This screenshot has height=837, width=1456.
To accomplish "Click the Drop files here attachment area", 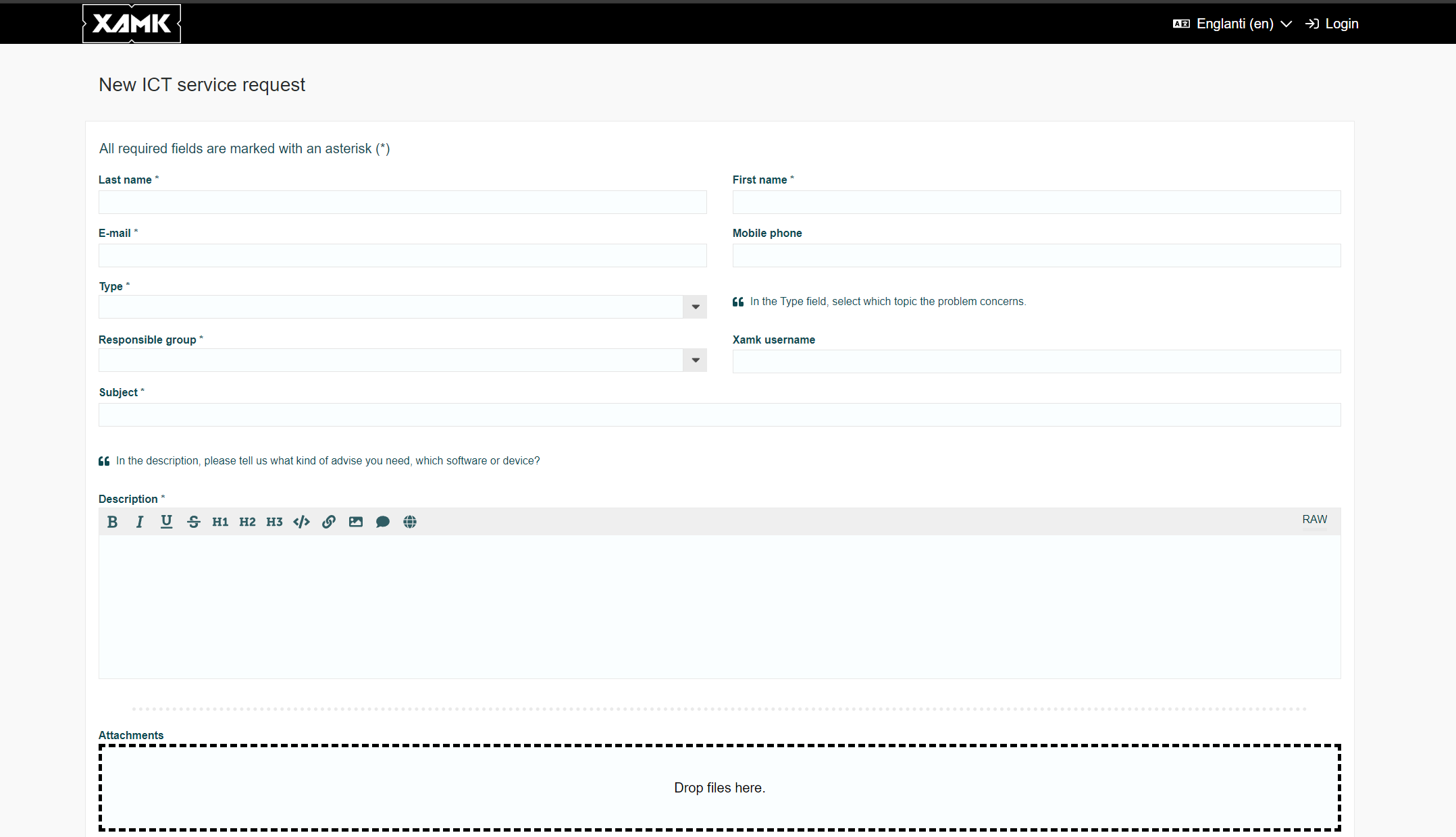I will click(x=719, y=788).
